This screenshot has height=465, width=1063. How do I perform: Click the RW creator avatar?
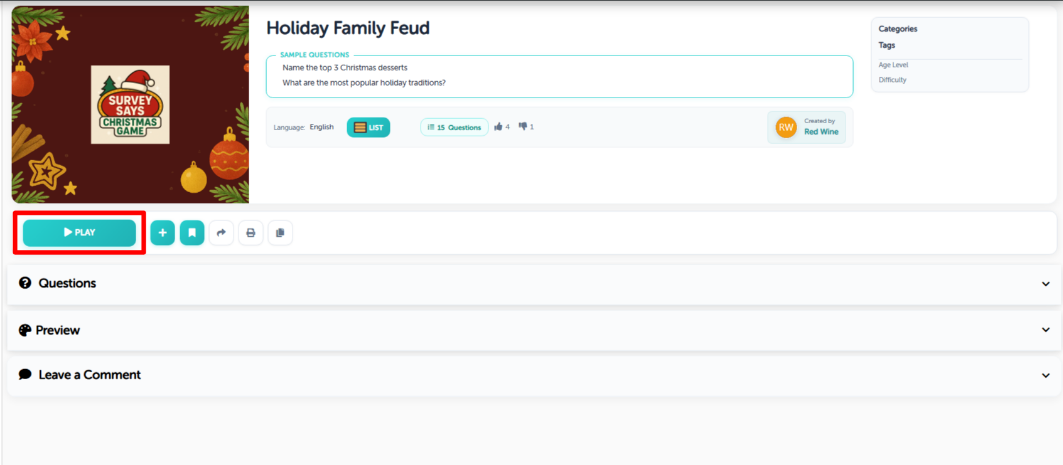(x=786, y=127)
